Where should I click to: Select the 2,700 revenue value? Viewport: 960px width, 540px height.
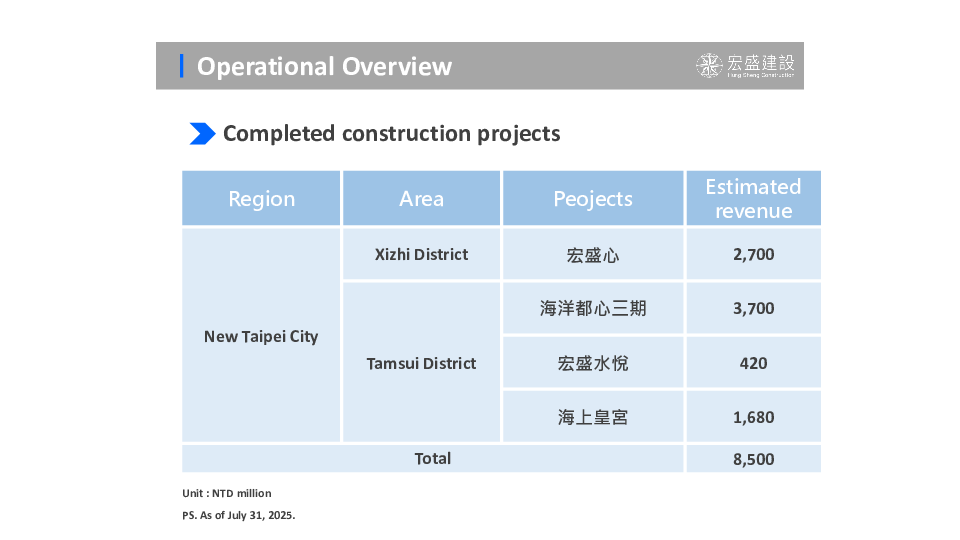tap(753, 255)
